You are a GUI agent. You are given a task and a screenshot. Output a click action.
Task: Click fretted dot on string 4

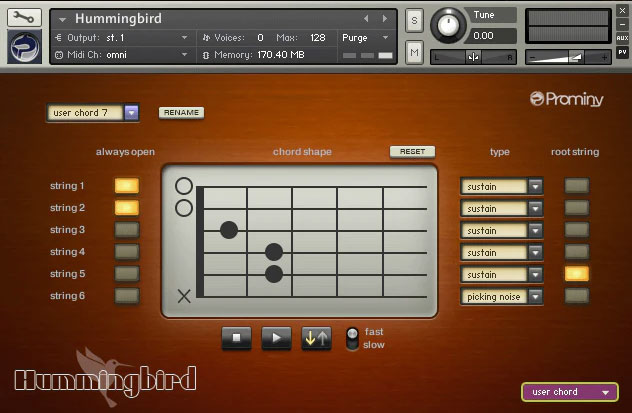(274, 252)
